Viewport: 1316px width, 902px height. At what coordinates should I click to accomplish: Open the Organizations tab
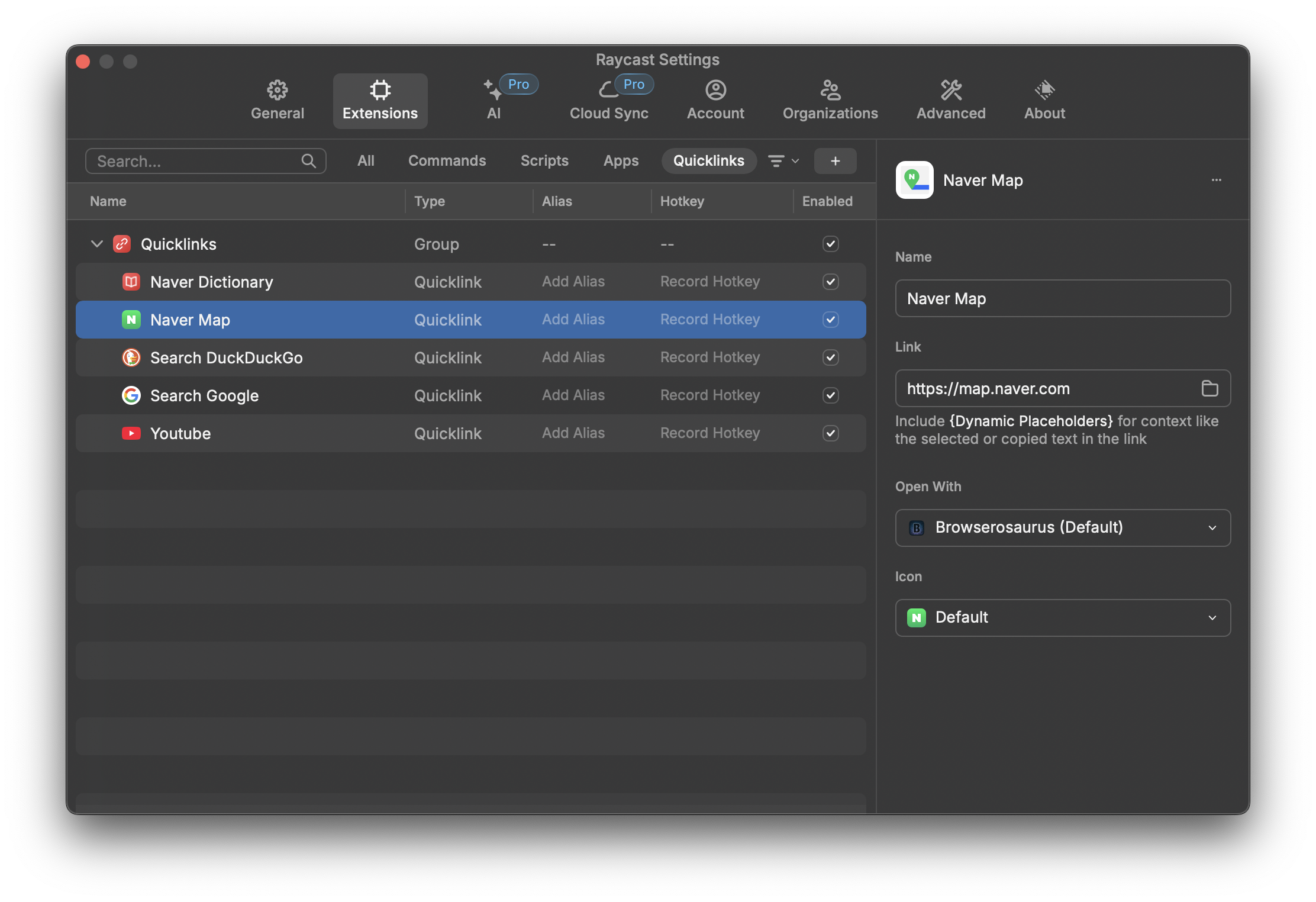(830, 101)
